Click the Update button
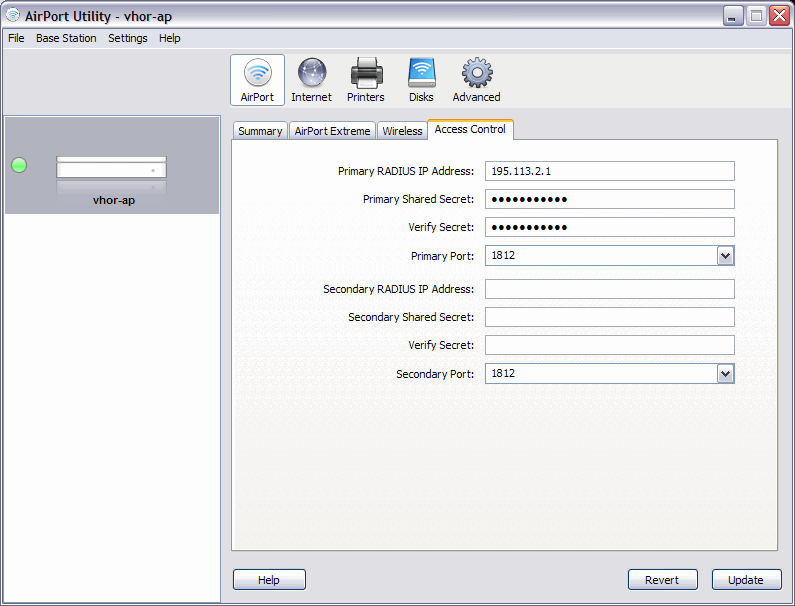Screen dimensions: 795x606 (746, 580)
